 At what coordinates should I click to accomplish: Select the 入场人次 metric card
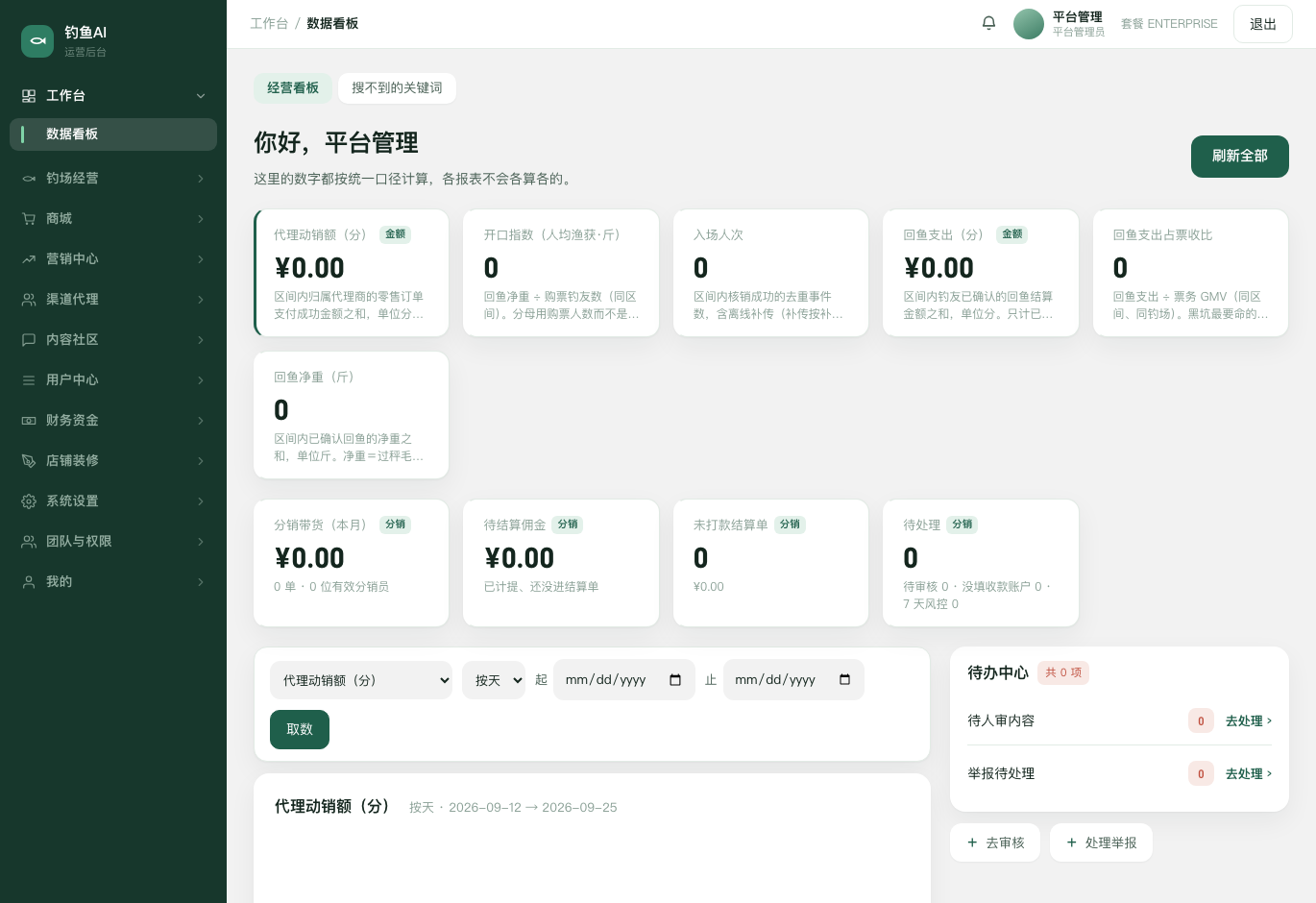click(x=770, y=273)
